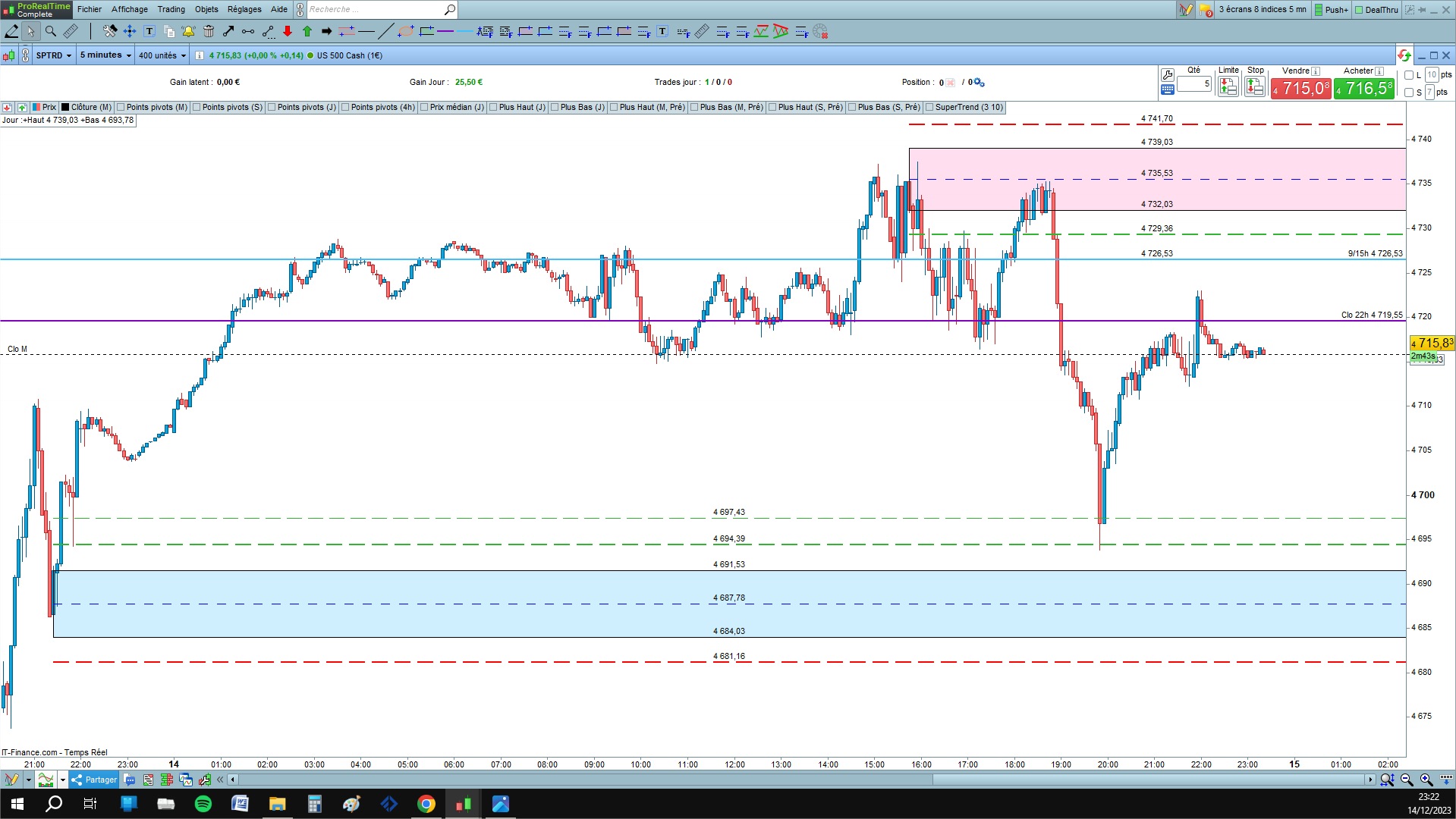Viewport: 1456px width, 819px height.
Task: Select the text T tool in toolbar
Action: 149,31
